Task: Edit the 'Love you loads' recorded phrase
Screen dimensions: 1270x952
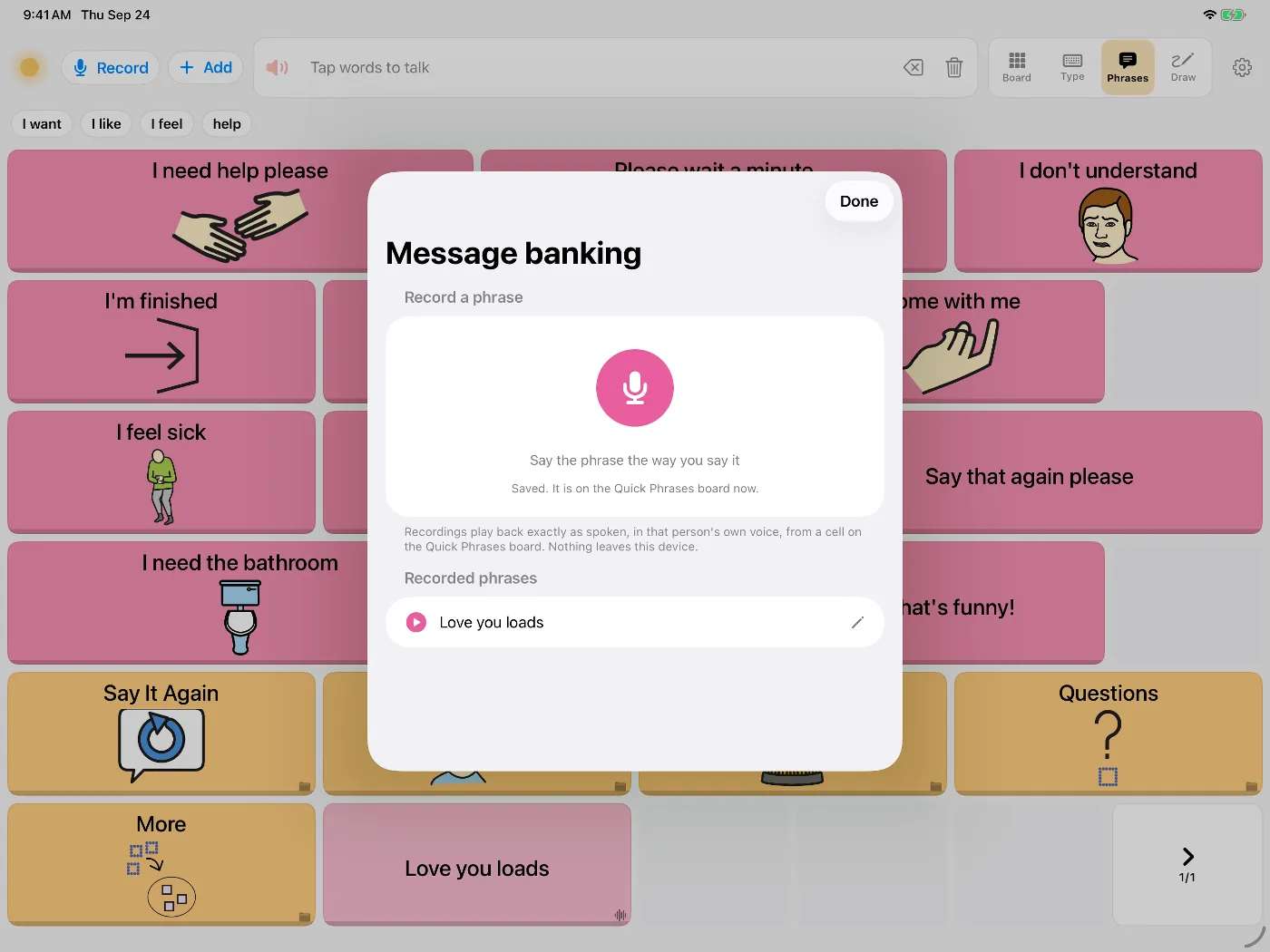Action: coord(857,622)
